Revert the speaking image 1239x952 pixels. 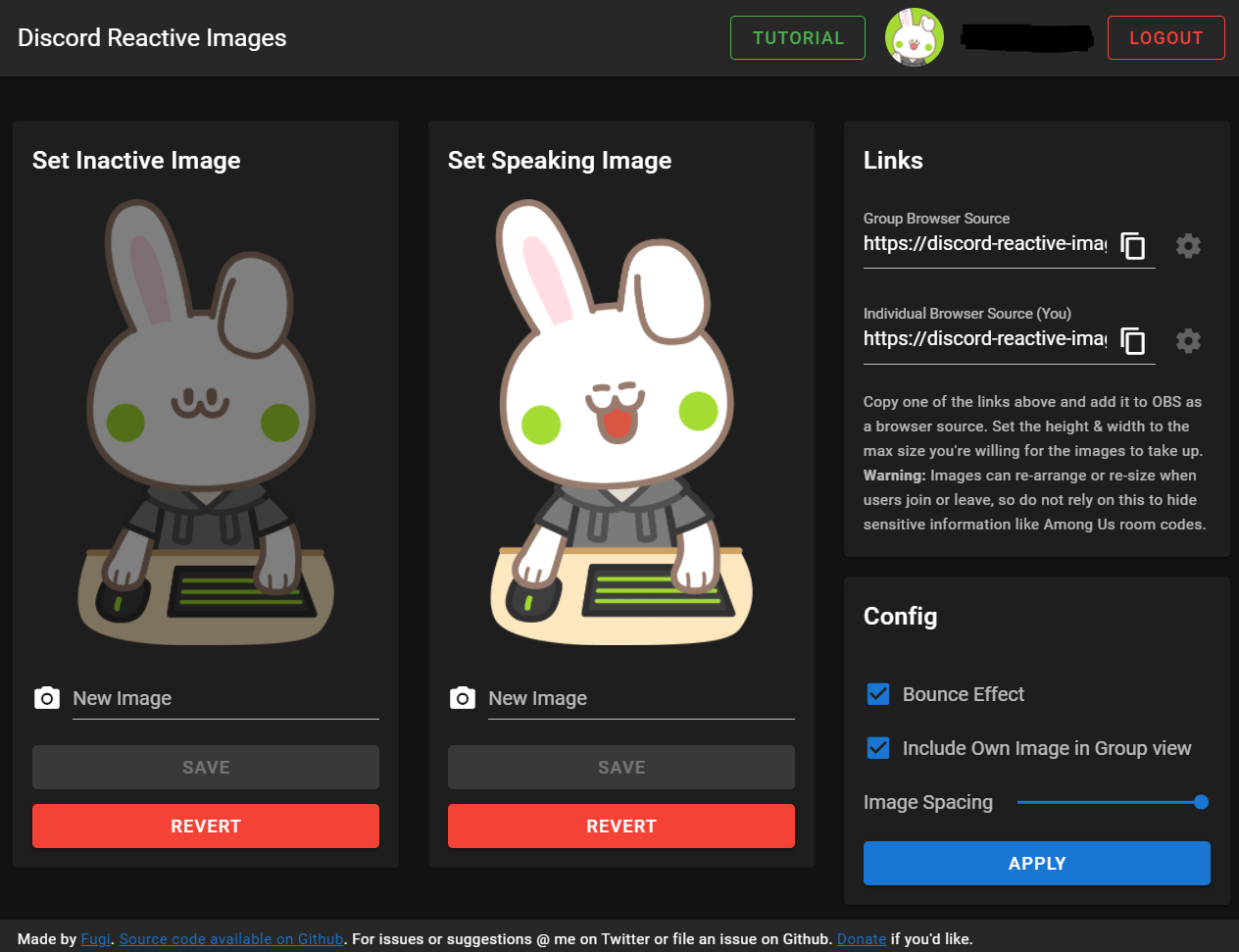point(621,826)
